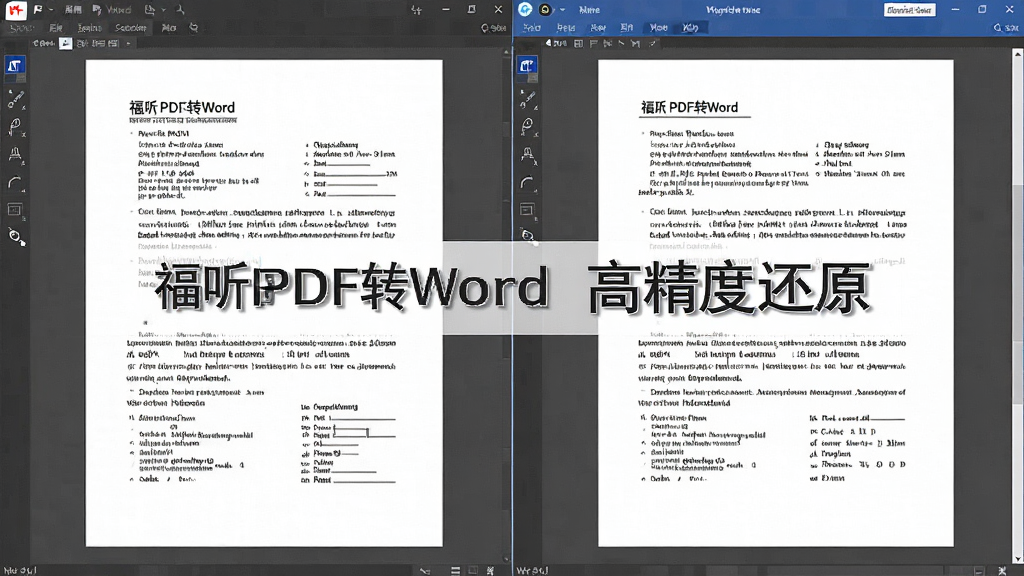This screenshot has height=576, width=1024.
Task: Click the search box in left window menu bar
Action: coord(494,28)
